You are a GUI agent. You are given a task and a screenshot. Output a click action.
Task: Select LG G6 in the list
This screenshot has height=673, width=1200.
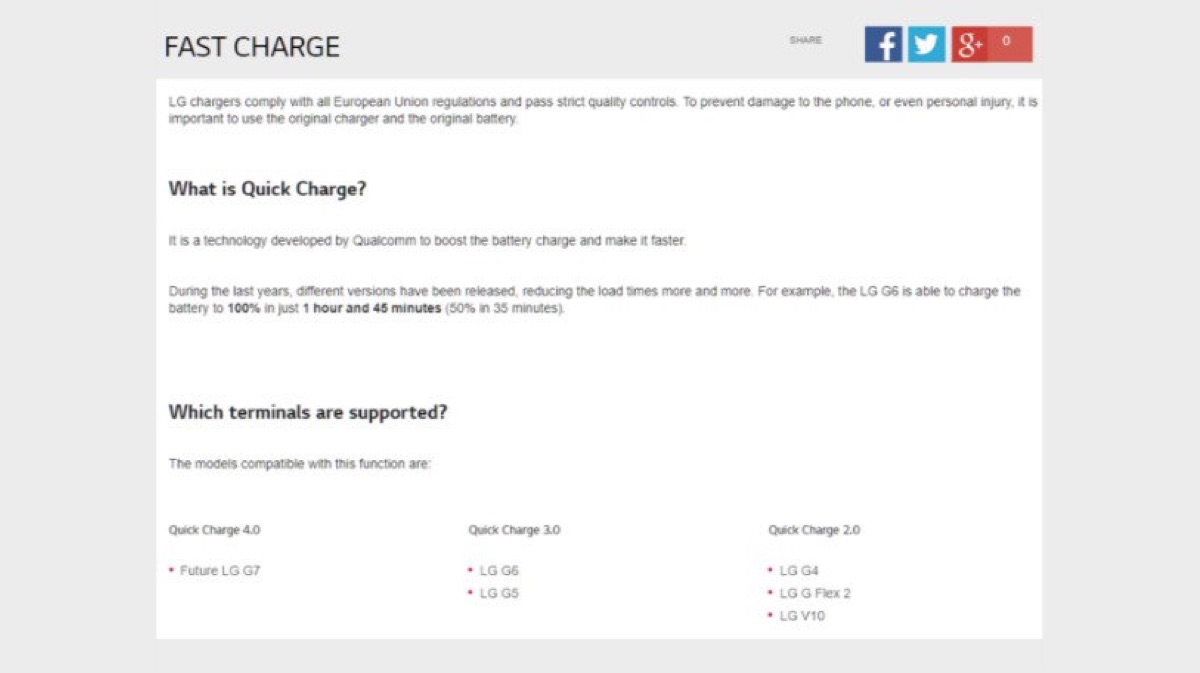point(499,571)
